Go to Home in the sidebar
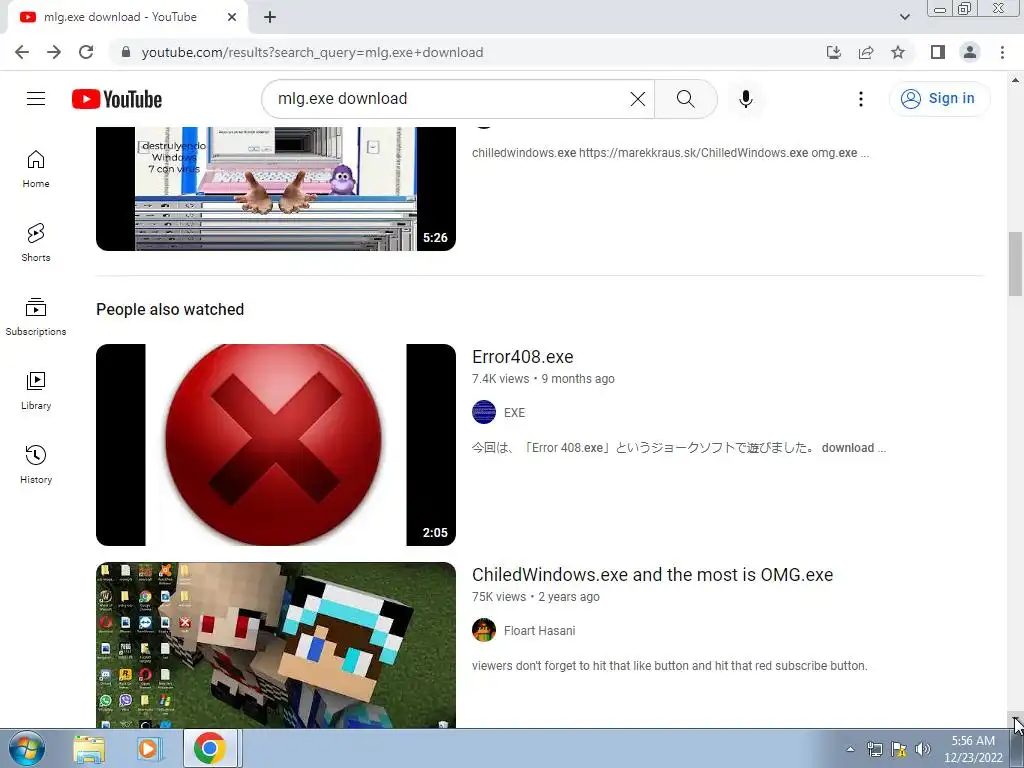 pos(36,169)
